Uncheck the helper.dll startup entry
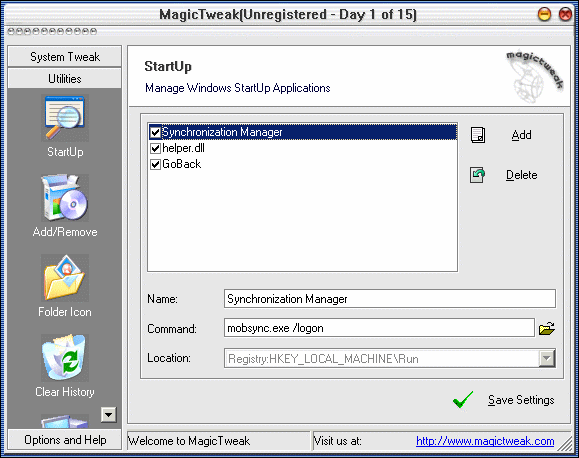The height and width of the screenshot is (458, 579). [x=155, y=148]
